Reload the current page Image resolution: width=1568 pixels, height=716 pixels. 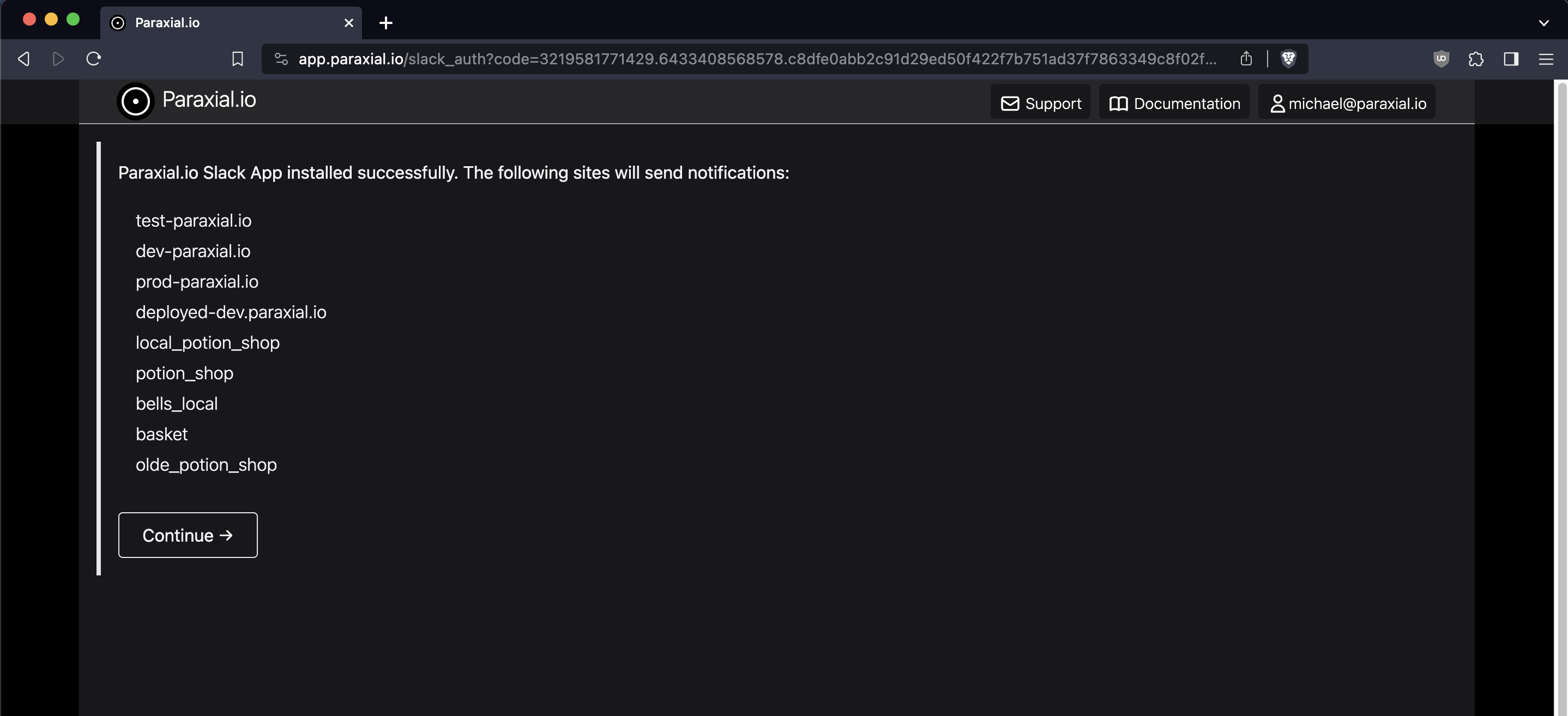93,59
